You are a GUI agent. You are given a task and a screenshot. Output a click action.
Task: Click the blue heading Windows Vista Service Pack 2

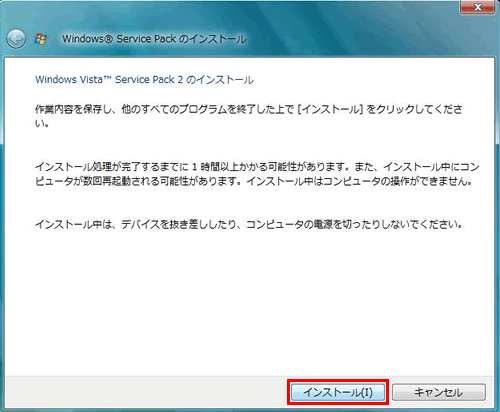pos(144,80)
